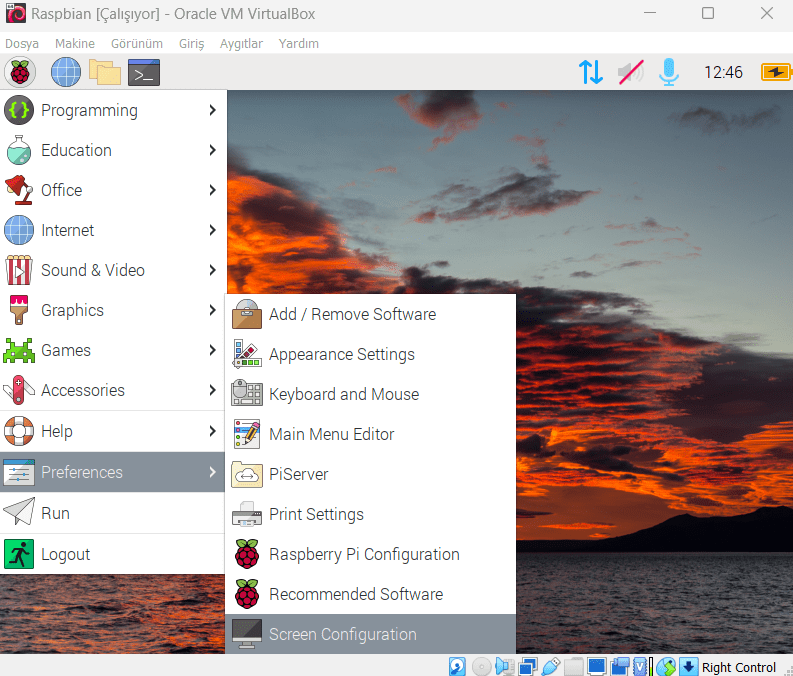Open Add / Remove Software

click(x=352, y=314)
